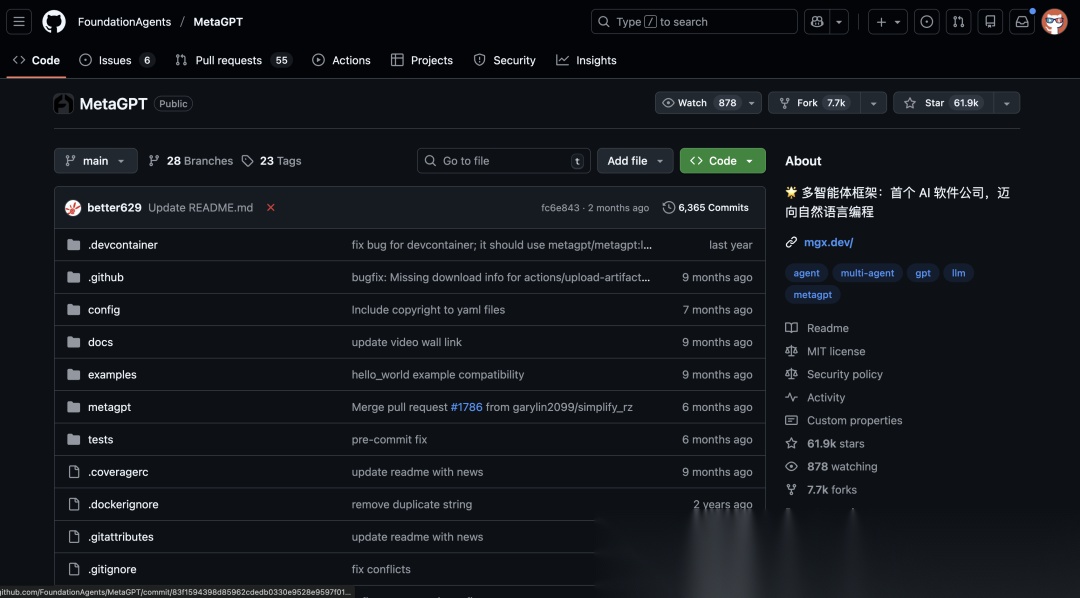Open the hamburger navigation menu
The image size is (1080, 598).
tap(19, 22)
